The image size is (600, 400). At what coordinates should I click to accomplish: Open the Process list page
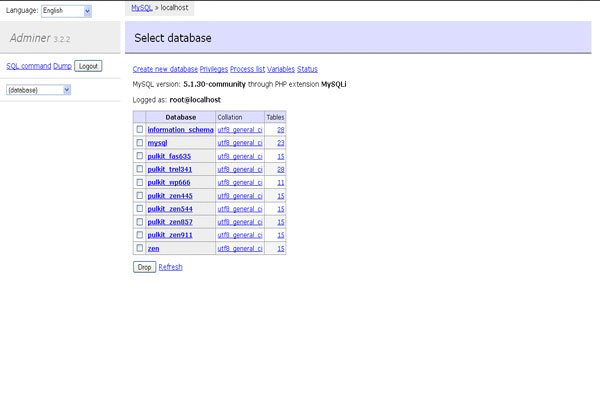coord(247,69)
